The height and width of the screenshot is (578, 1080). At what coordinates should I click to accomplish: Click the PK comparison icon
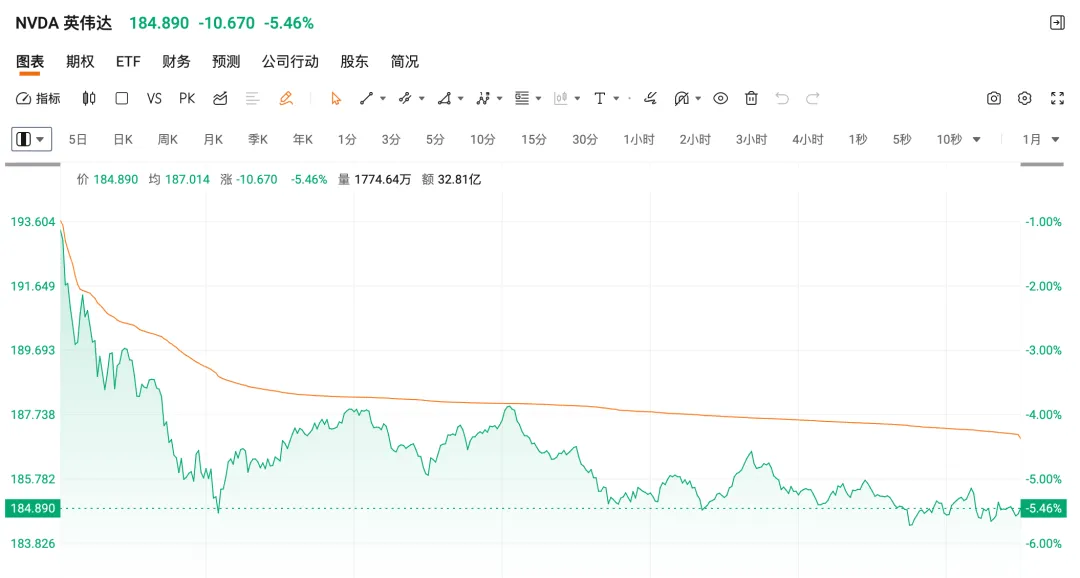(187, 98)
